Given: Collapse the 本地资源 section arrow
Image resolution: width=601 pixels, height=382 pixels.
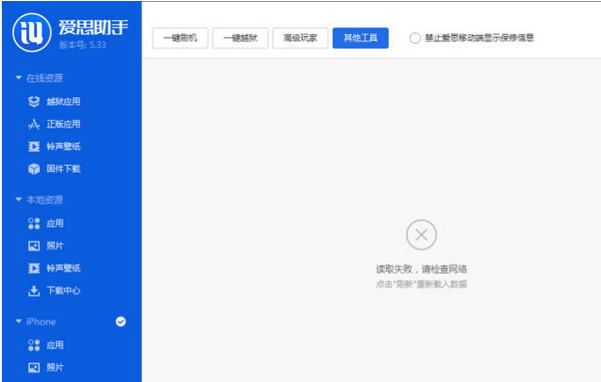Looking at the screenshot, I should (18, 199).
